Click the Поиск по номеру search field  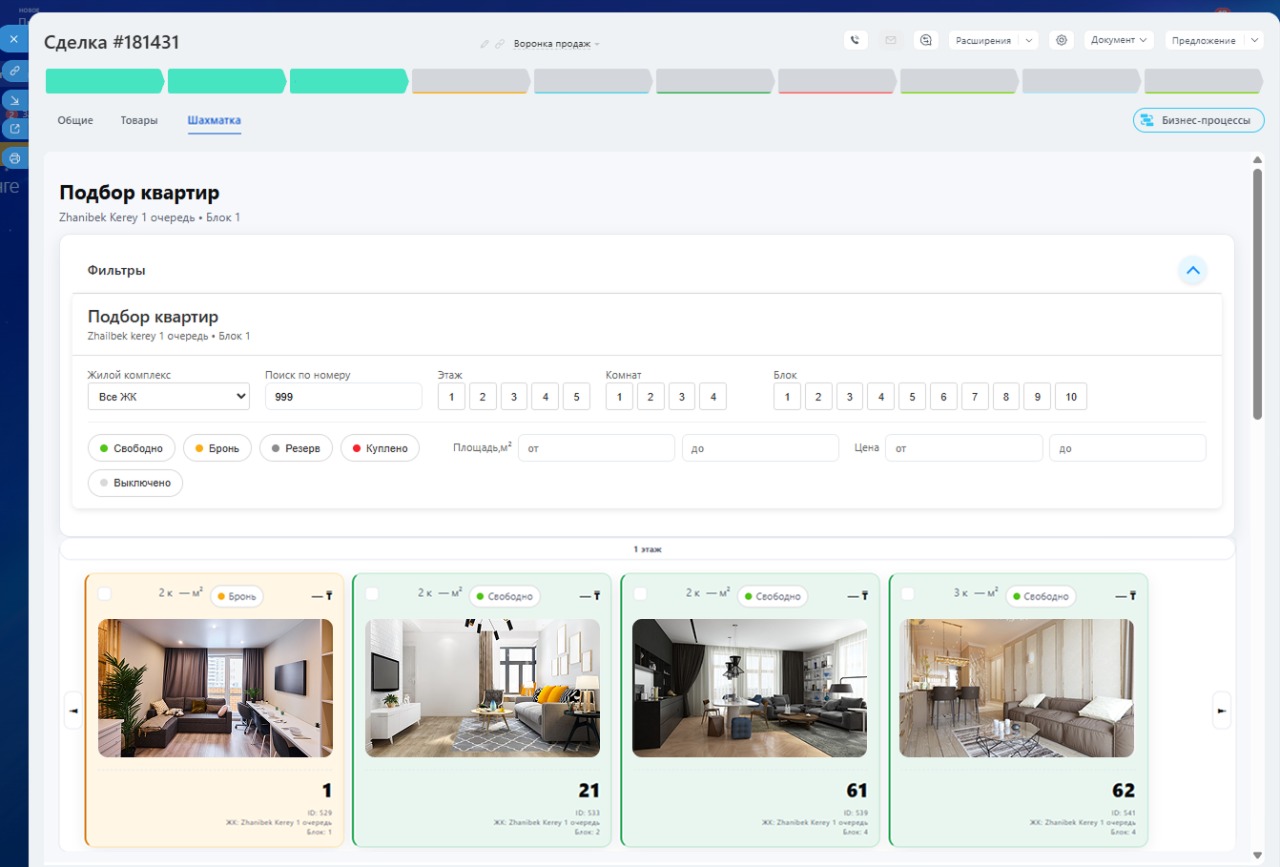coord(343,397)
